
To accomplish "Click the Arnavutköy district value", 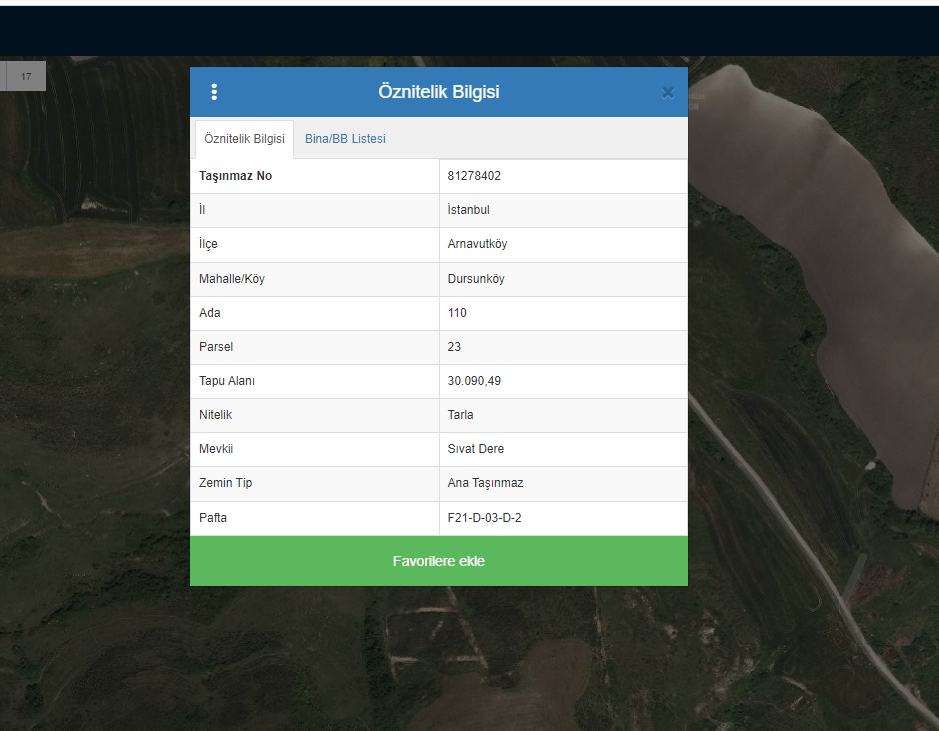I will 477,244.
